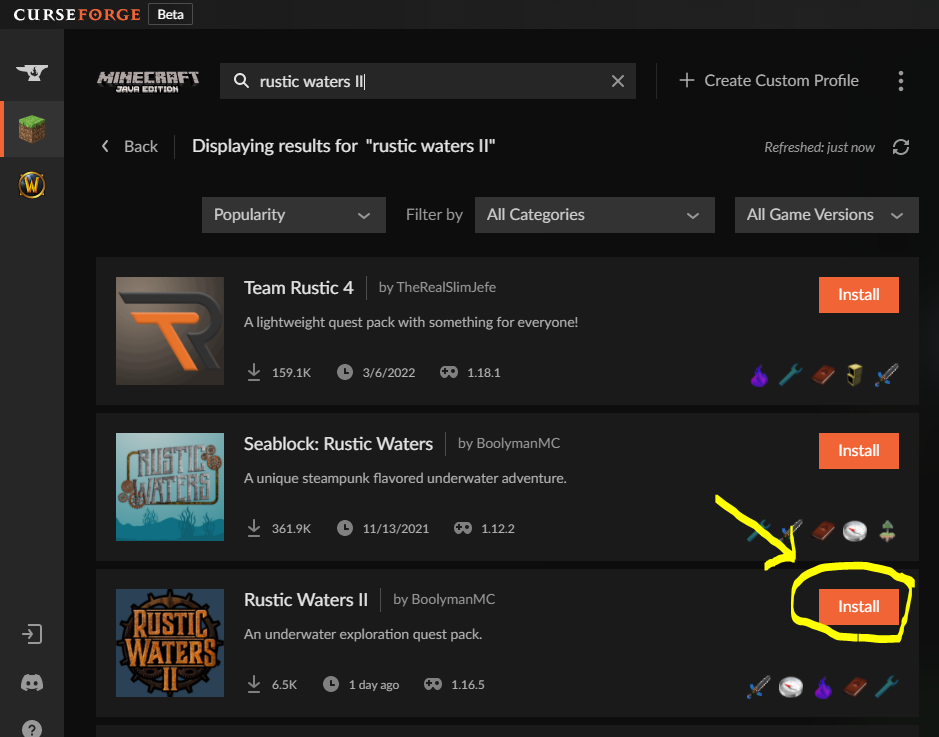This screenshot has height=737, width=939.
Task: Click the 1 day ago update time
Action: pyautogui.click(x=374, y=685)
